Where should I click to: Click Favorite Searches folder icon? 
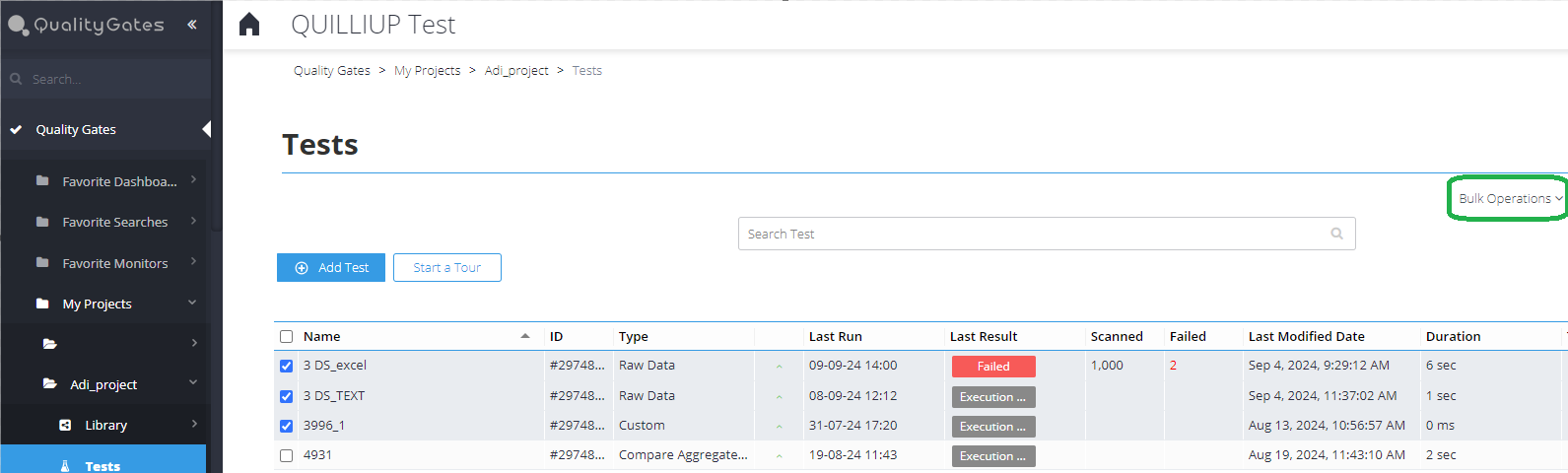[x=42, y=222]
